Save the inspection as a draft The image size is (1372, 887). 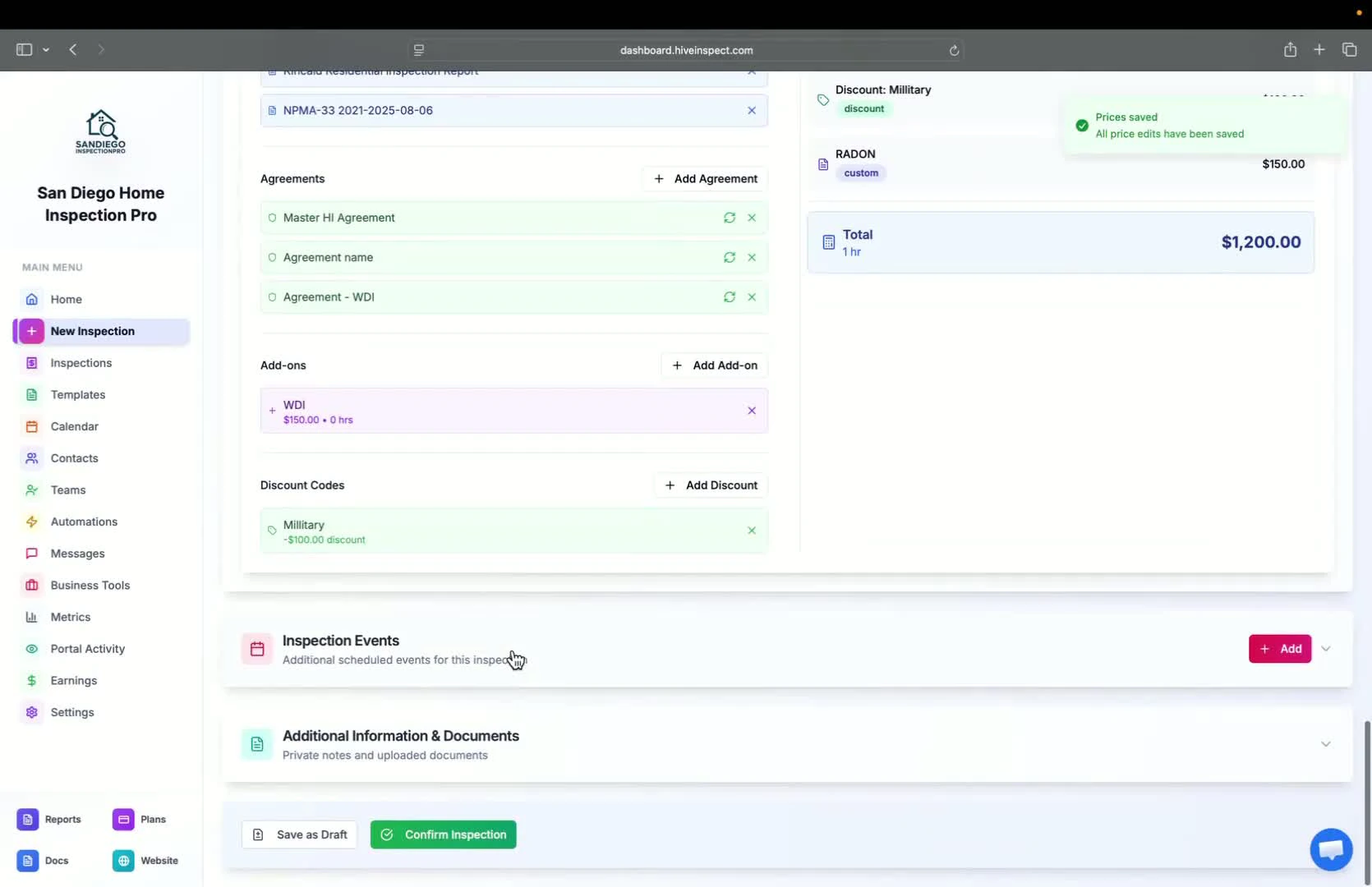tap(298, 834)
